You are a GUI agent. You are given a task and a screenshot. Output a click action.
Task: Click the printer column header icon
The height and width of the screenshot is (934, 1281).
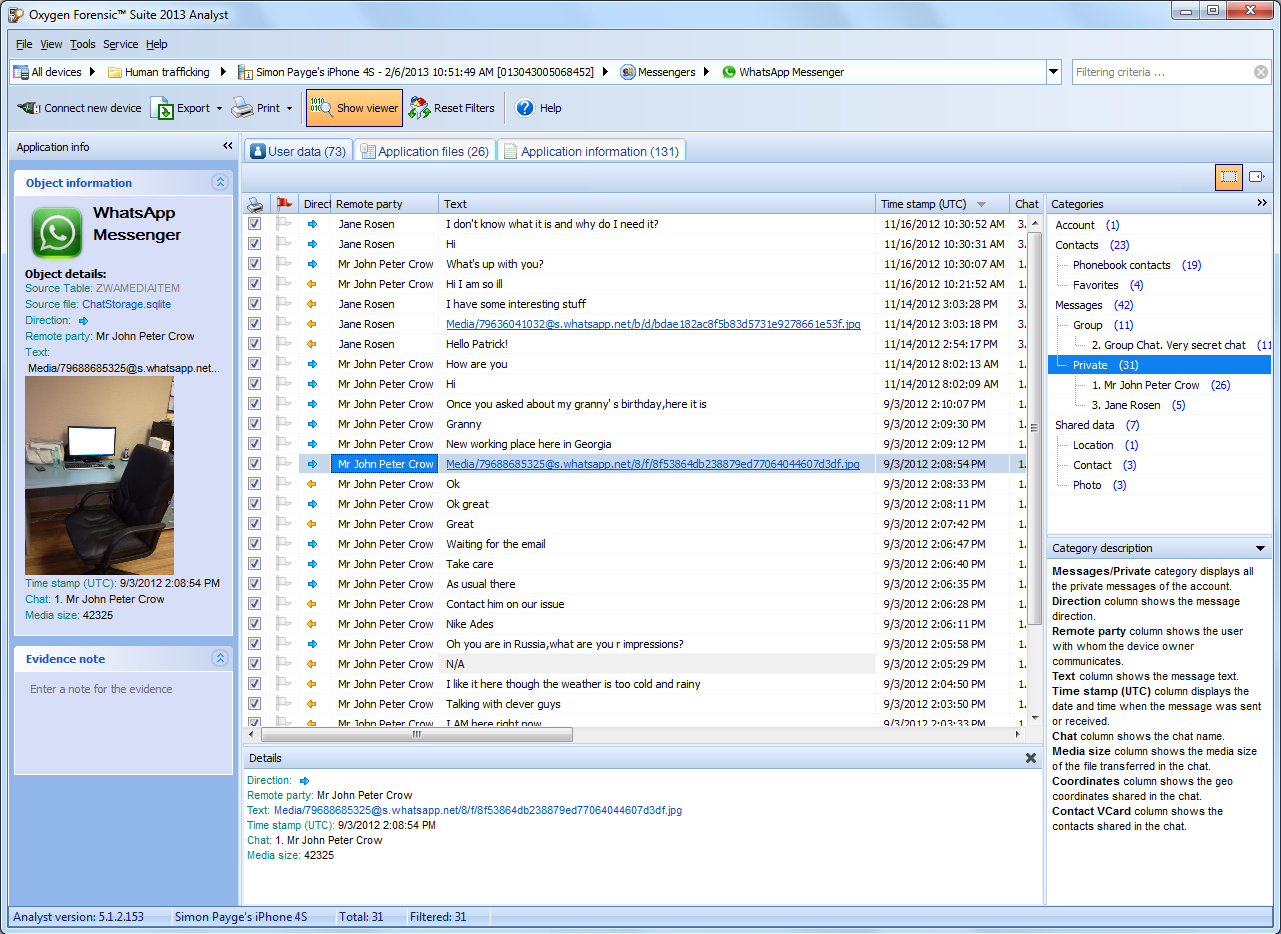pyautogui.click(x=255, y=204)
